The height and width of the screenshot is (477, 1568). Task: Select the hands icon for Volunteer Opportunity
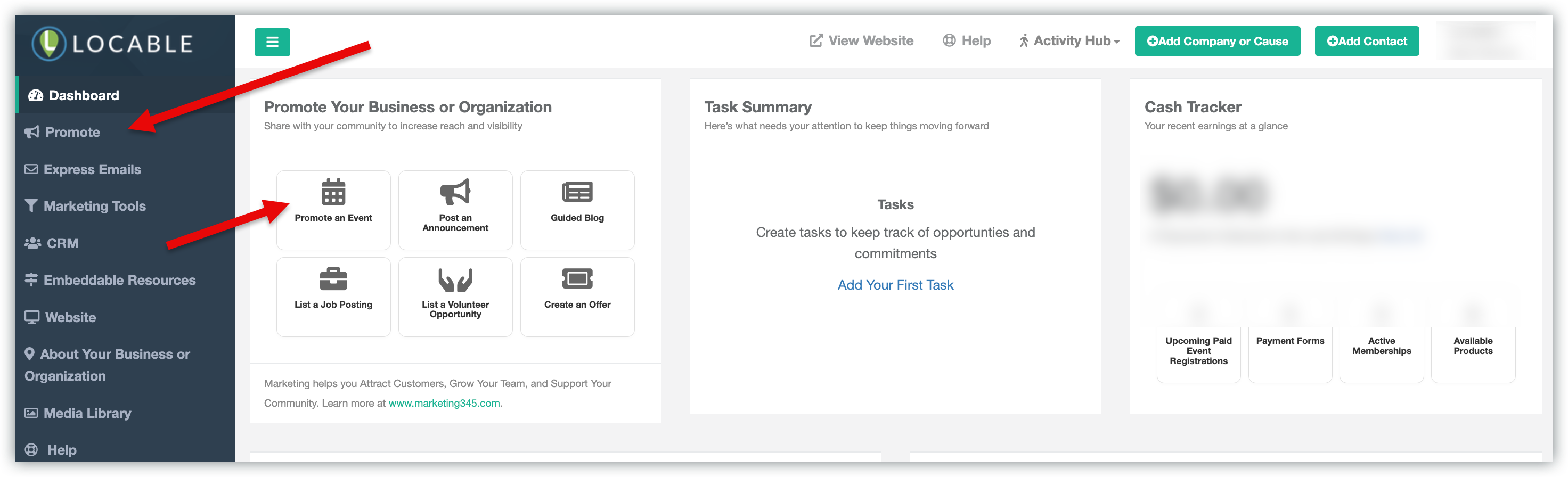click(455, 279)
